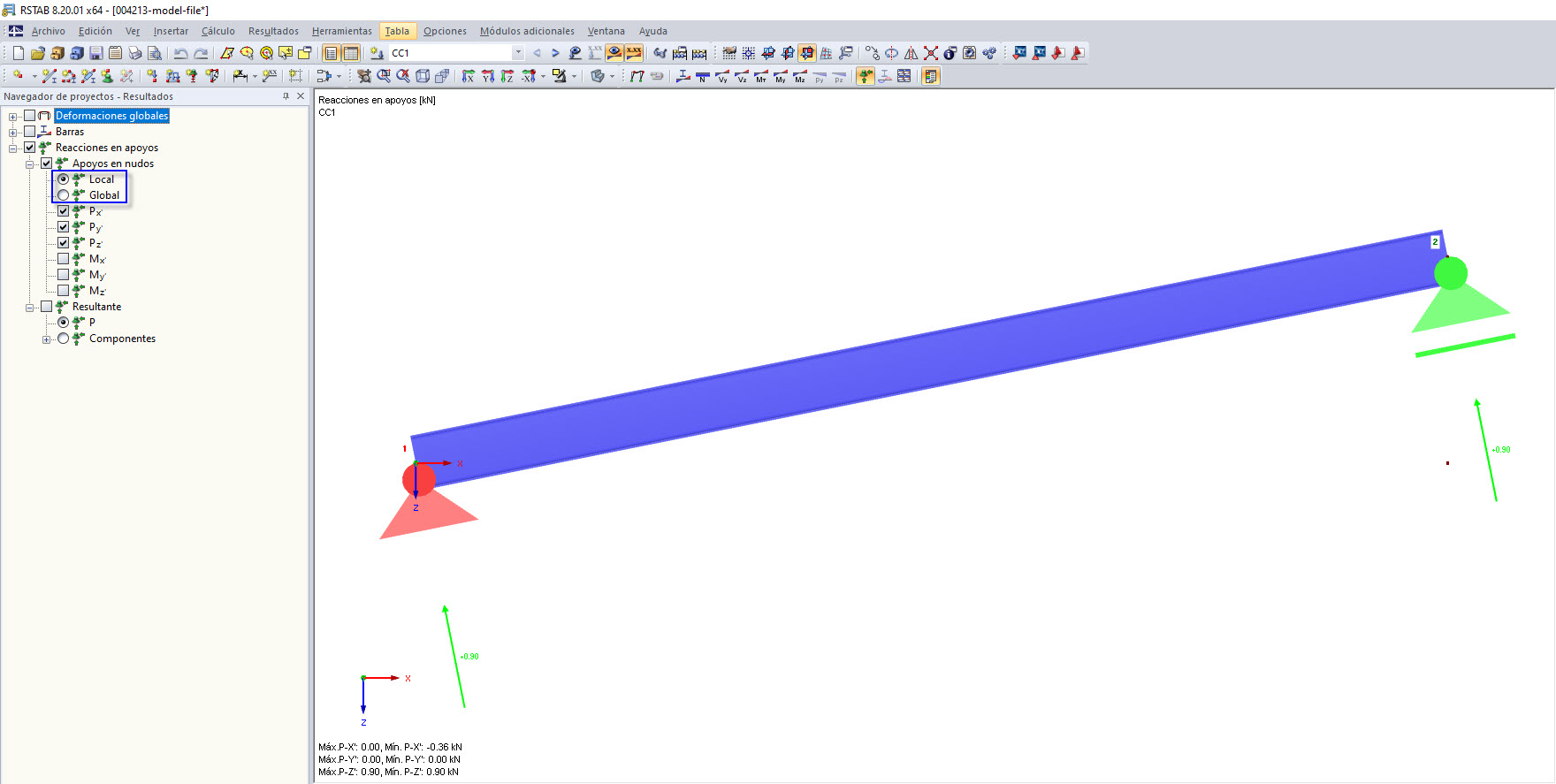Toggle the table view icon
The height and width of the screenshot is (784, 1556).
coord(351,53)
